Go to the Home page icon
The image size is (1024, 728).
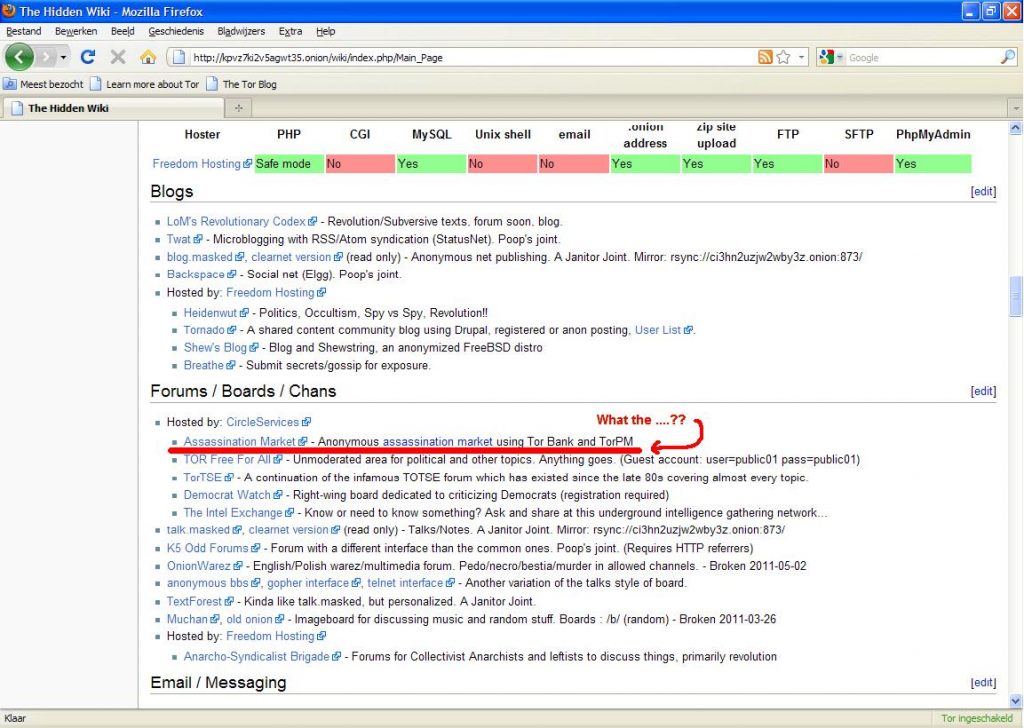coord(148,57)
